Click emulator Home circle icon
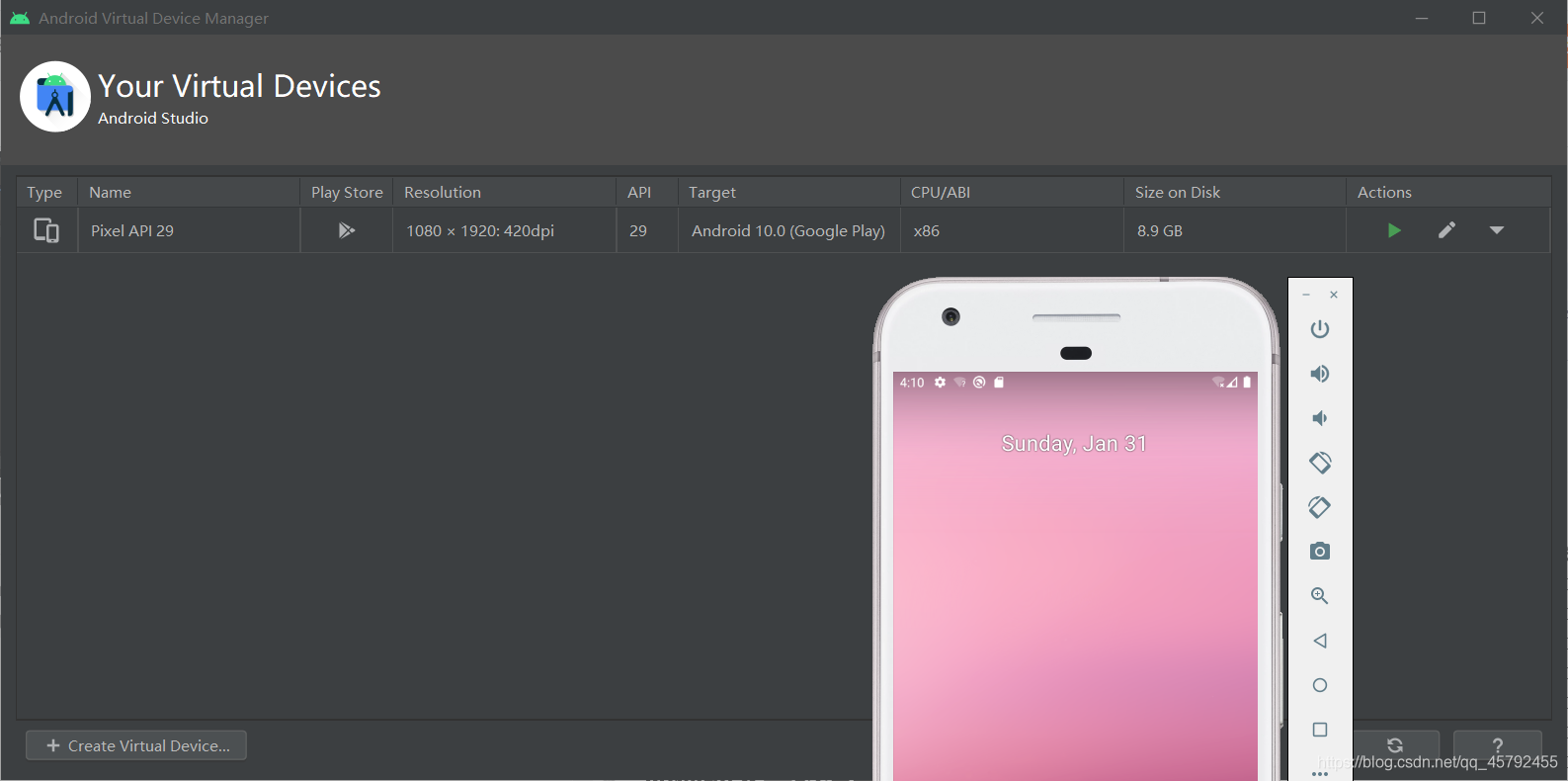Image resolution: width=1568 pixels, height=781 pixels. click(1320, 685)
